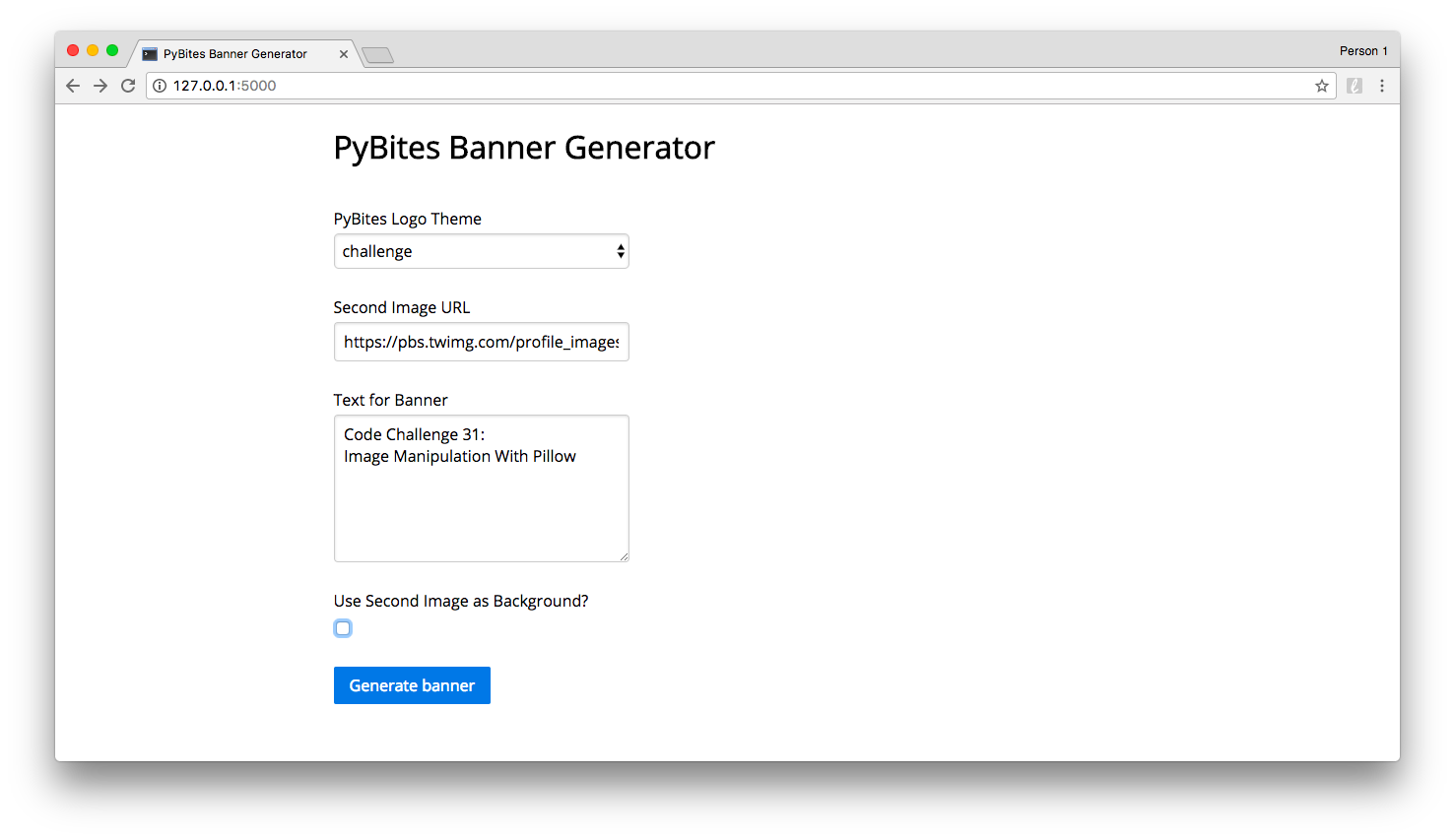Screen dimensions: 1455x840
Task: Click the 'Use Second Image as Background?' label
Action: coord(461,601)
